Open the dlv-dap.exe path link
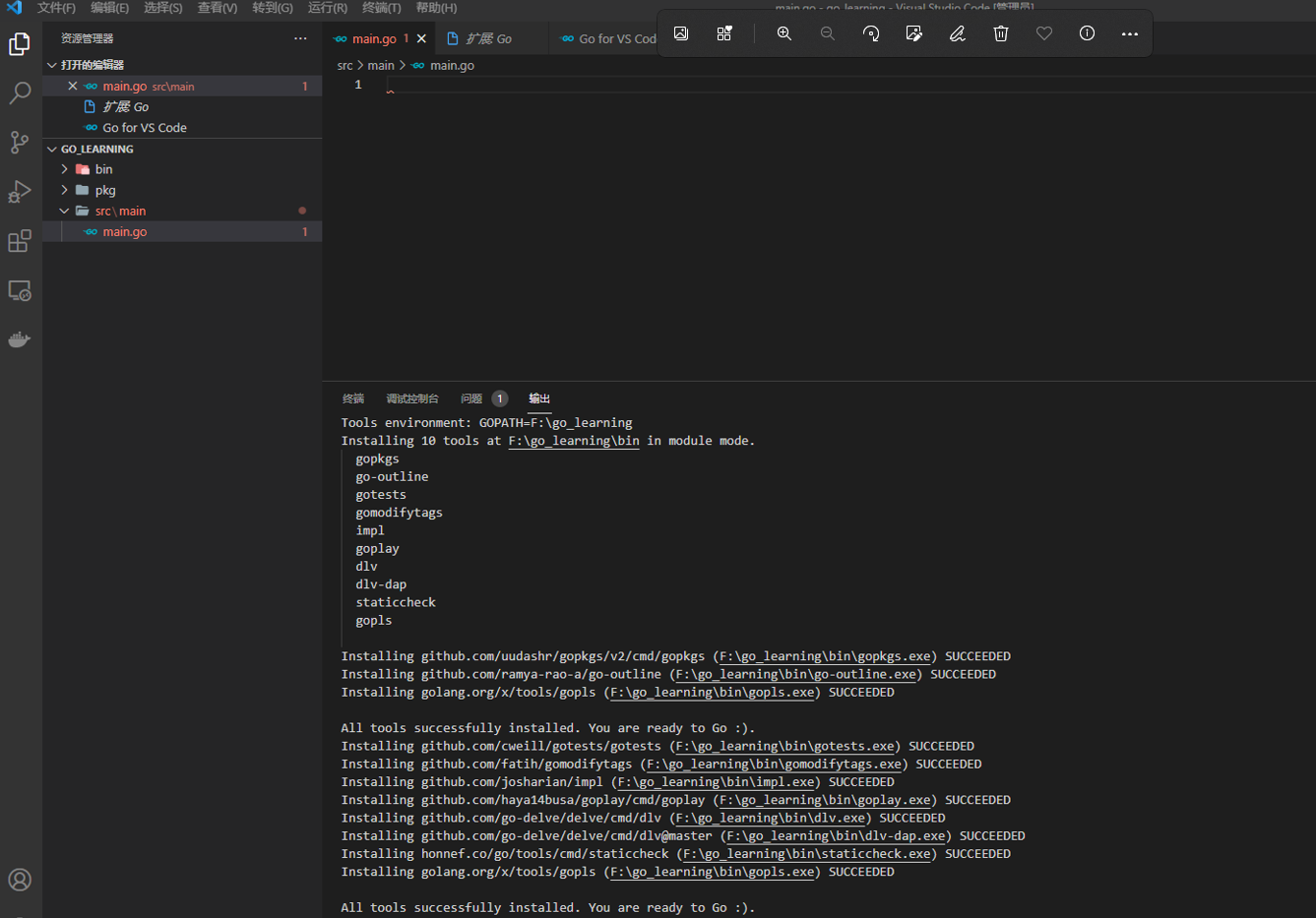Image resolution: width=1316 pixels, height=918 pixels. [x=837, y=835]
